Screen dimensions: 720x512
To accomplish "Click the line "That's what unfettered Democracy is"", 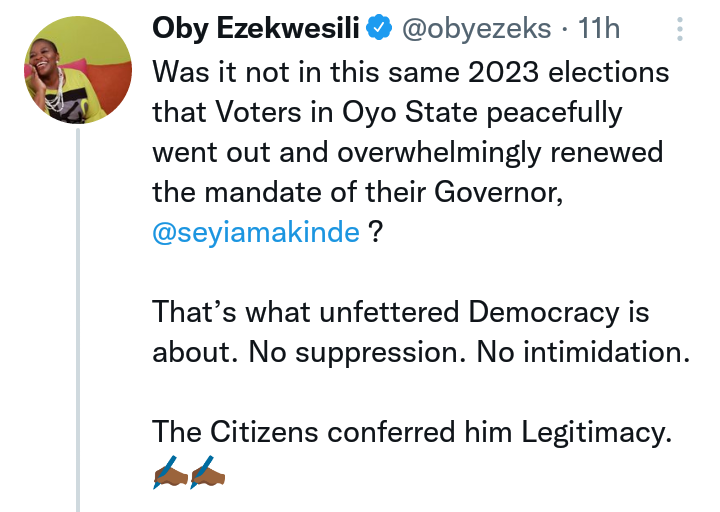I will (x=400, y=312).
